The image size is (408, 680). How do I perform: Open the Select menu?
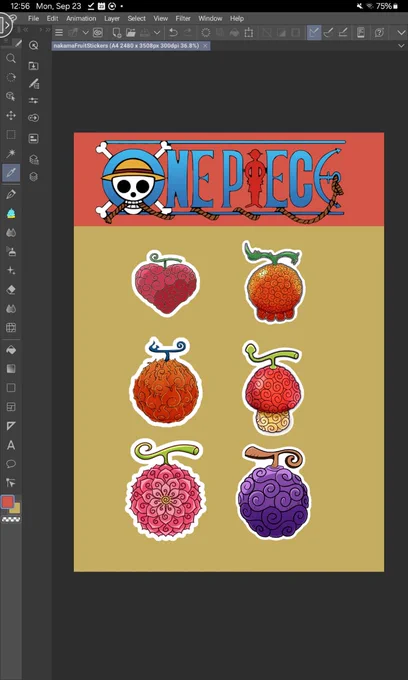137,19
